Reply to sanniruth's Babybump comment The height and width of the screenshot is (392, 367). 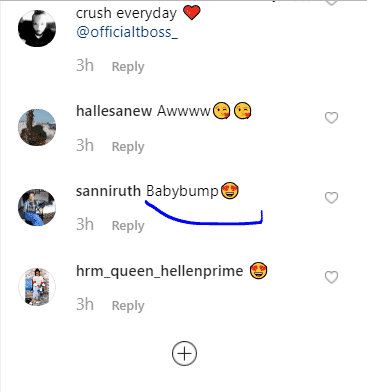tap(128, 226)
